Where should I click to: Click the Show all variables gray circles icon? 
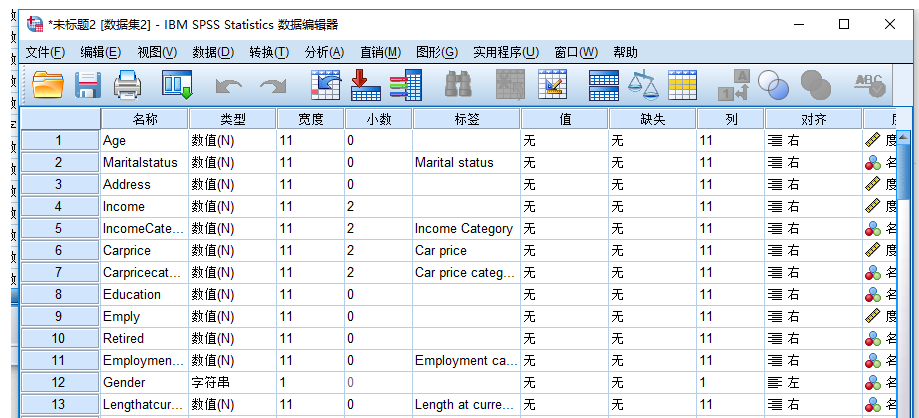click(816, 85)
